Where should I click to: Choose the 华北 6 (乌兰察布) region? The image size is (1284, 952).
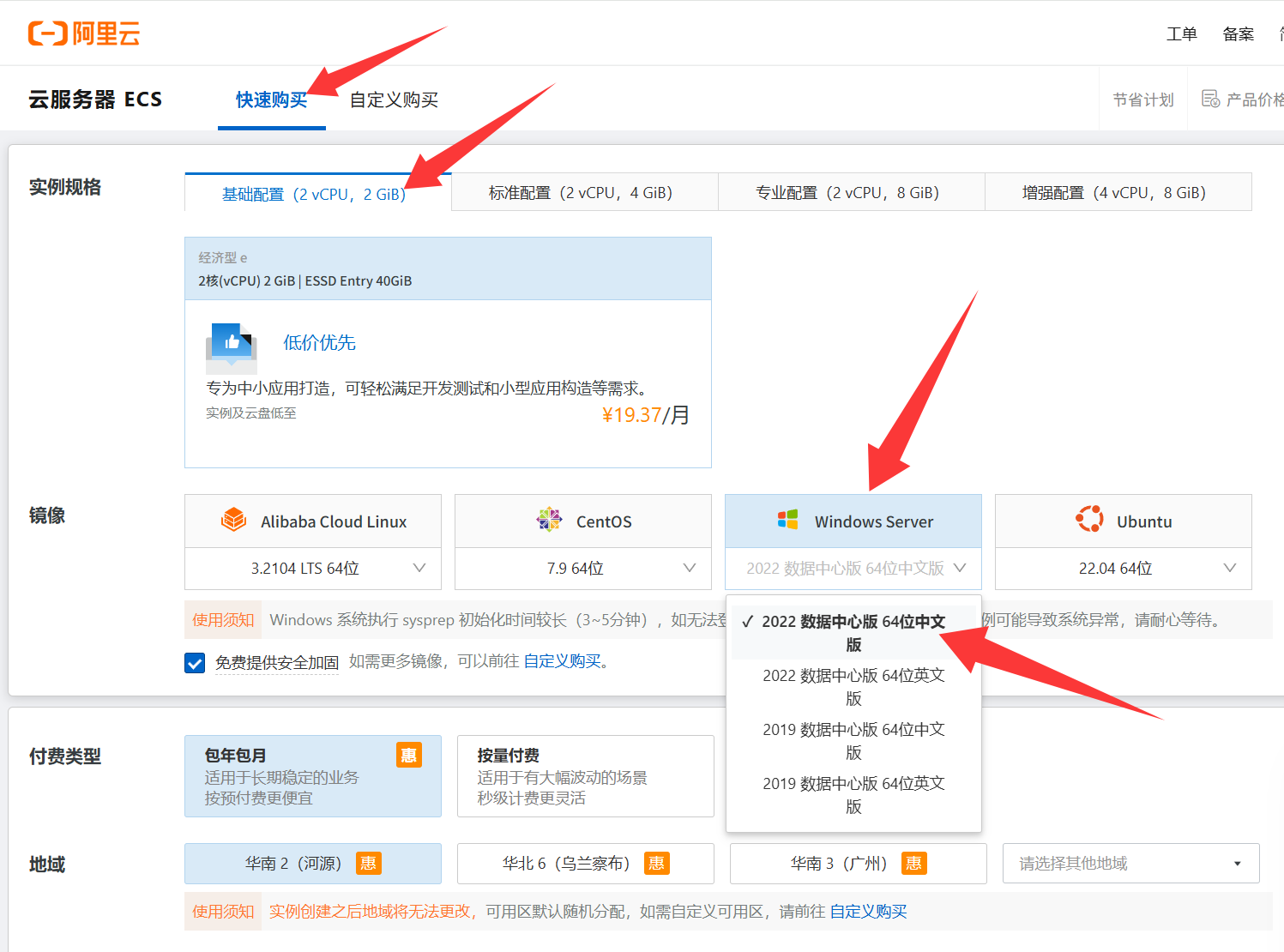585,864
